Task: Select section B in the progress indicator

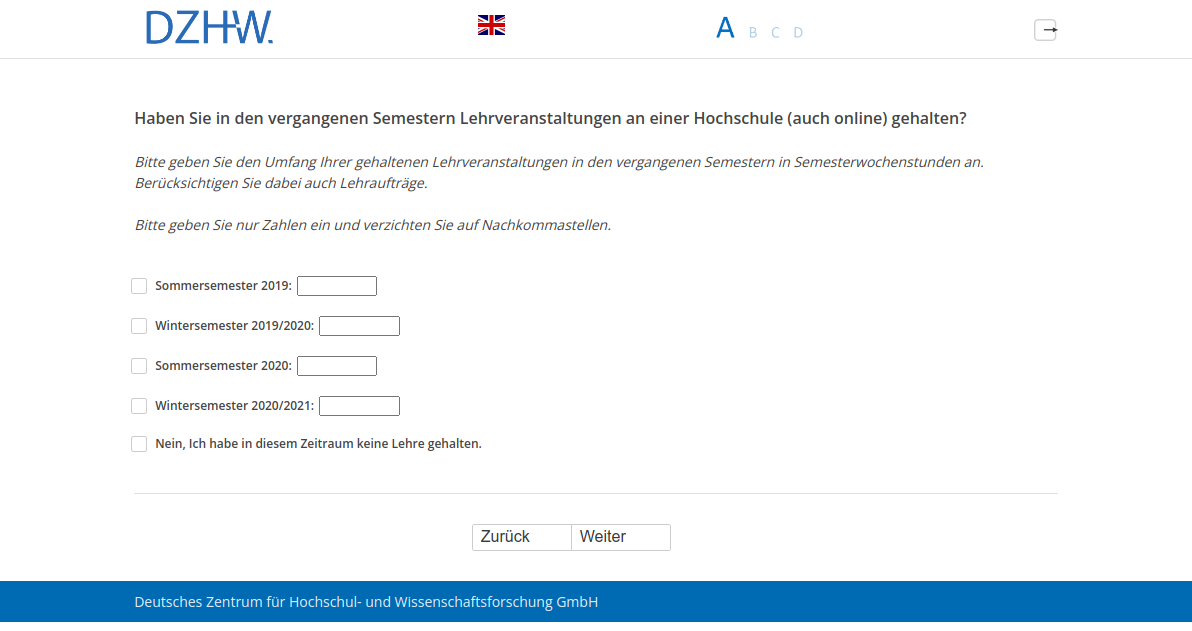Action: 753,32
